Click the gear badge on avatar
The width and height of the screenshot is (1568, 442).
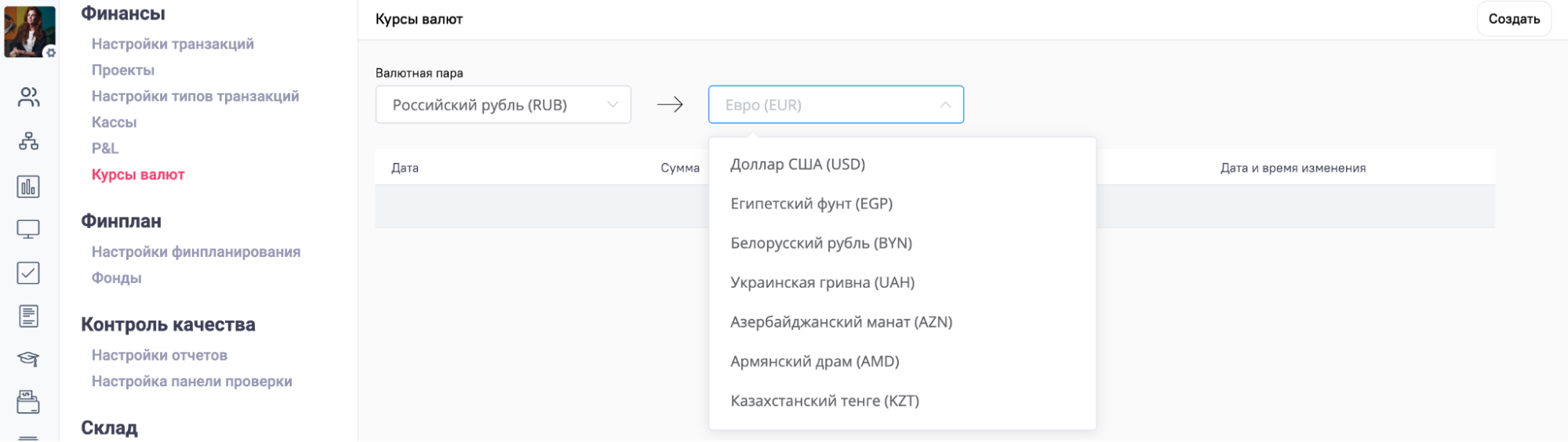pyautogui.click(x=50, y=53)
